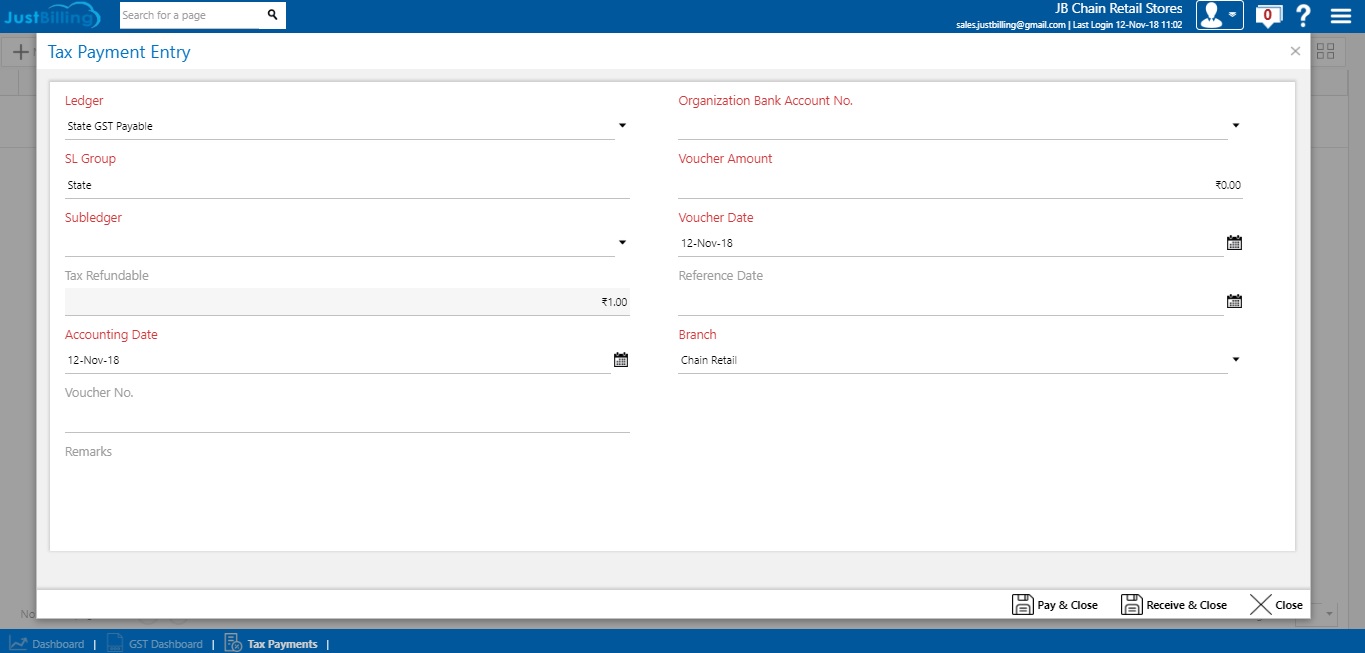The width and height of the screenshot is (1365, 653).
Task: Focus the Search for a page field
Action: [190, 15]
